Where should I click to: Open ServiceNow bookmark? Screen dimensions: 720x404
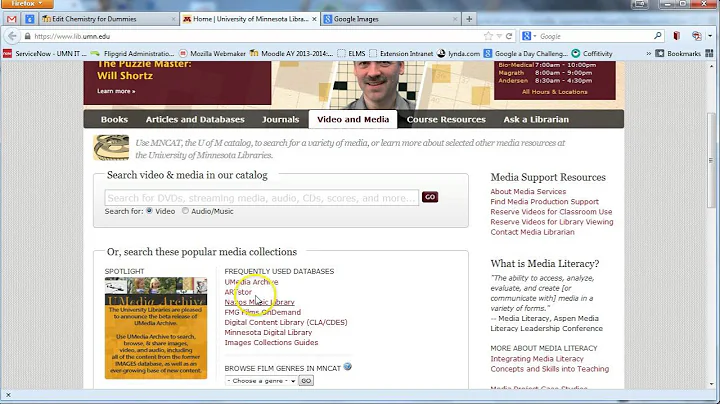45,54
